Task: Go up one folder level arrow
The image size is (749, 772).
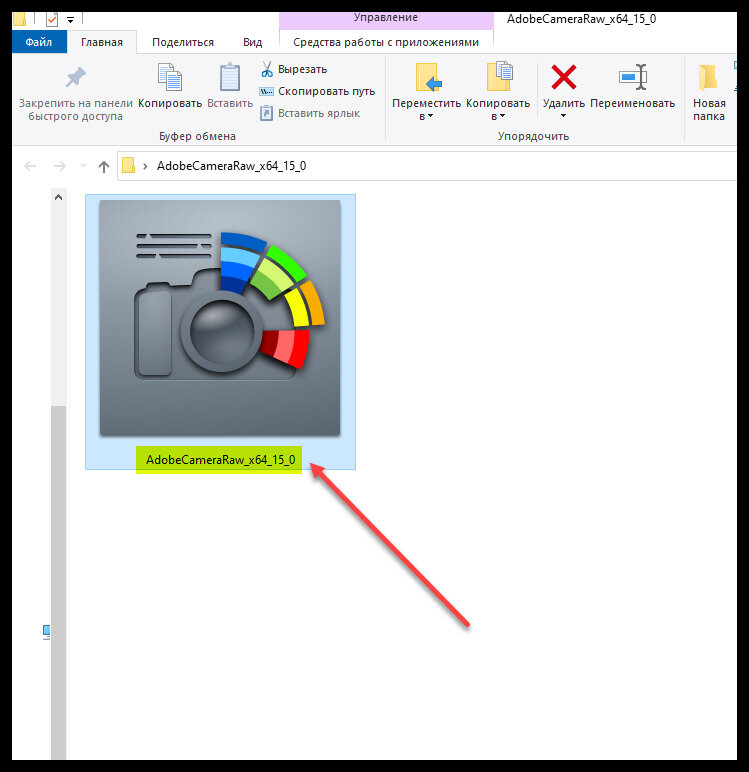Action: pos(103,166)
